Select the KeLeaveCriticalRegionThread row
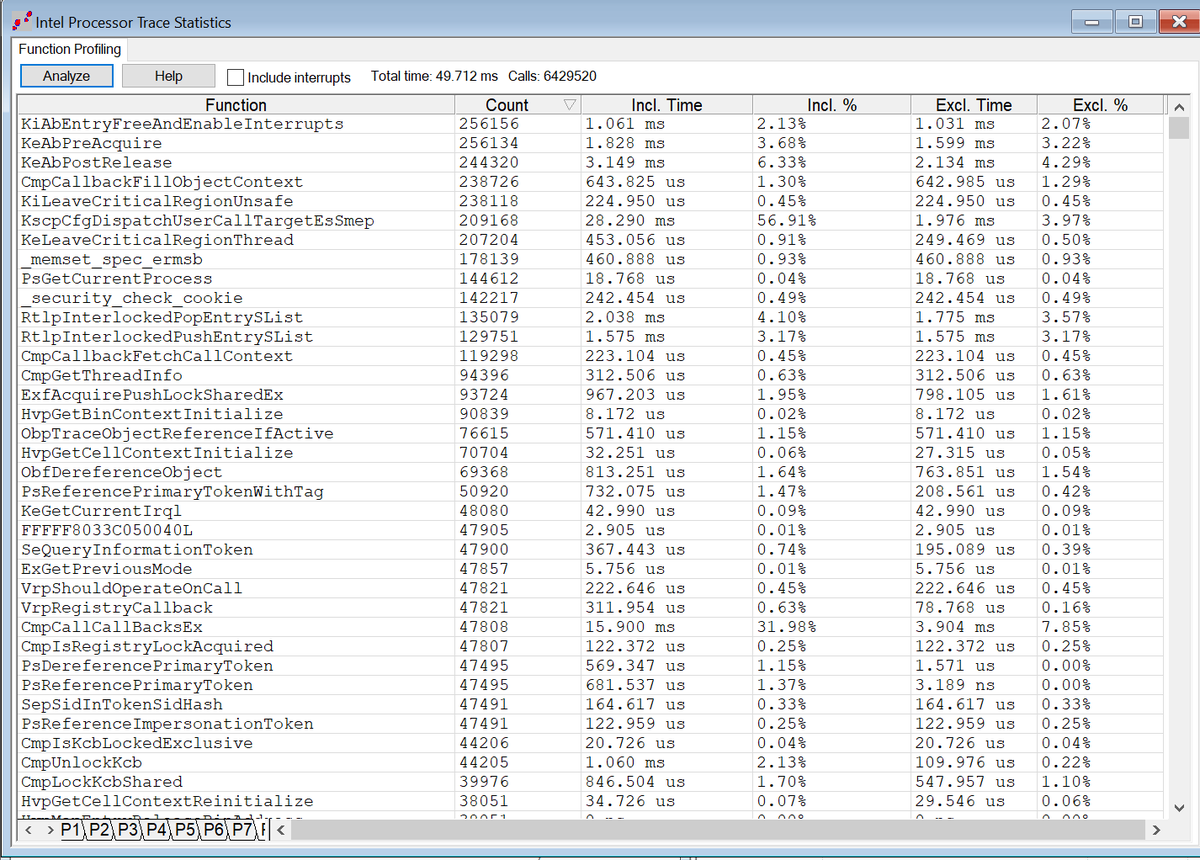Image resolution: width=1200 pixels, height=860 pixels. 592,240
